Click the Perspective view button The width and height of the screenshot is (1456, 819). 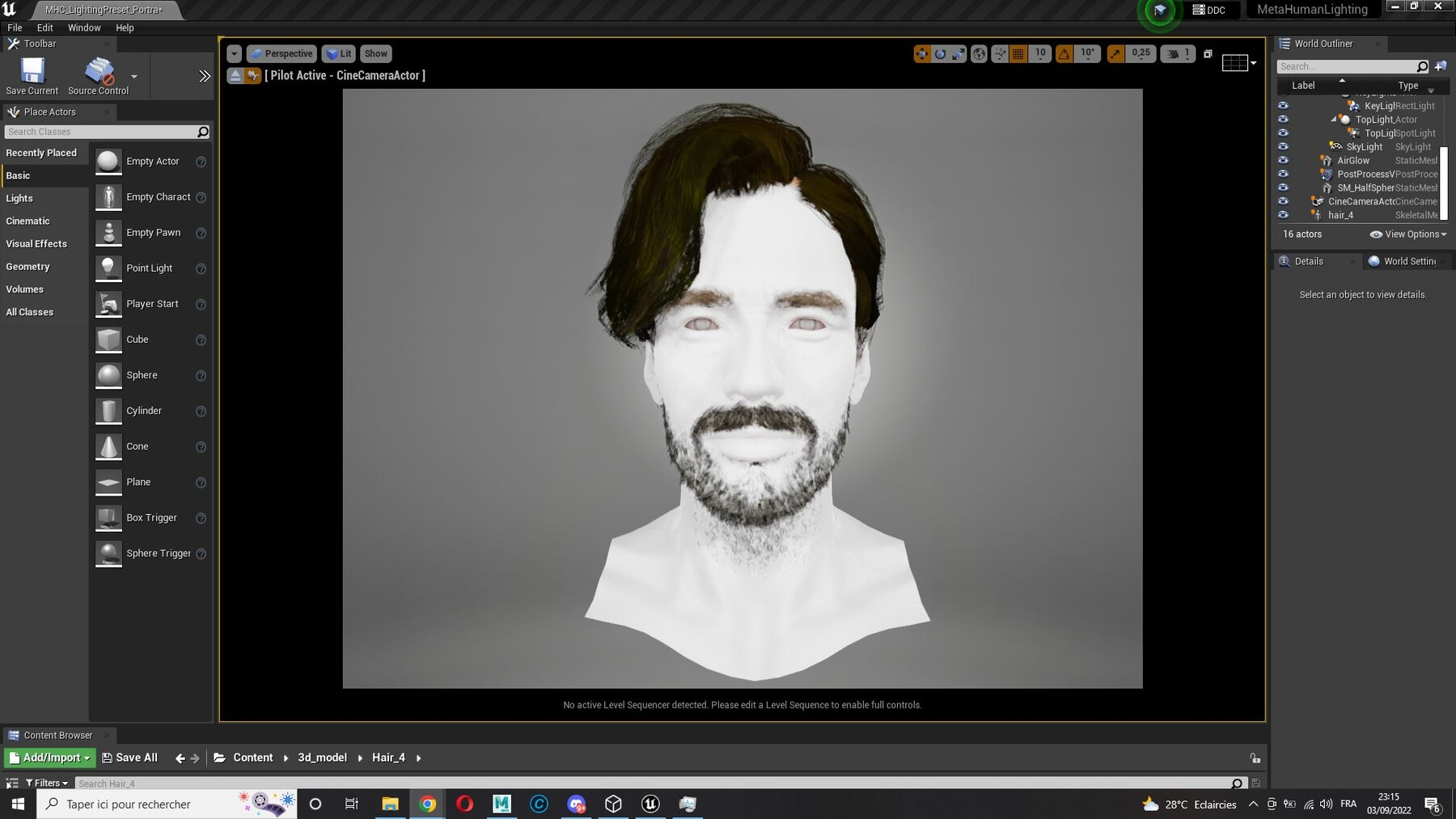pos(281,54)
